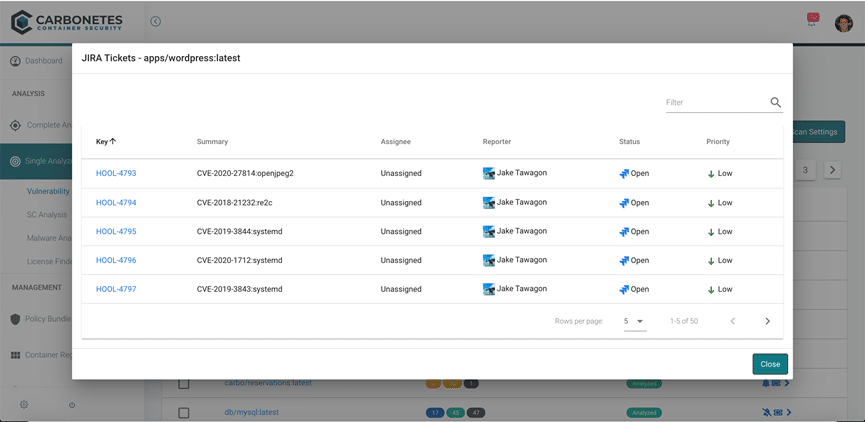
Task: Click vulnerability count 17 badge for db/mysql
Action: [435, 412]
